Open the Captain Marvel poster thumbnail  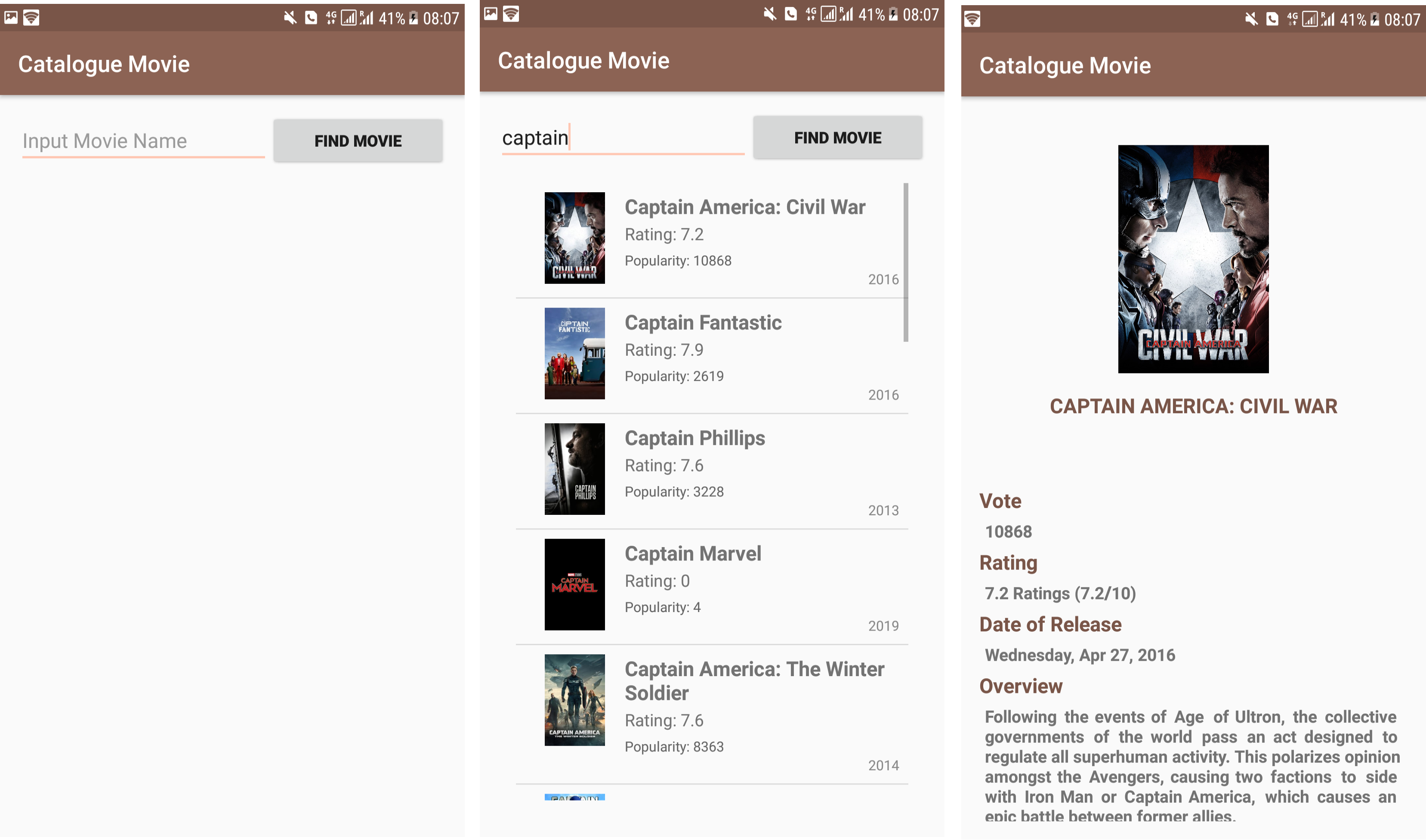click(574, 584)
